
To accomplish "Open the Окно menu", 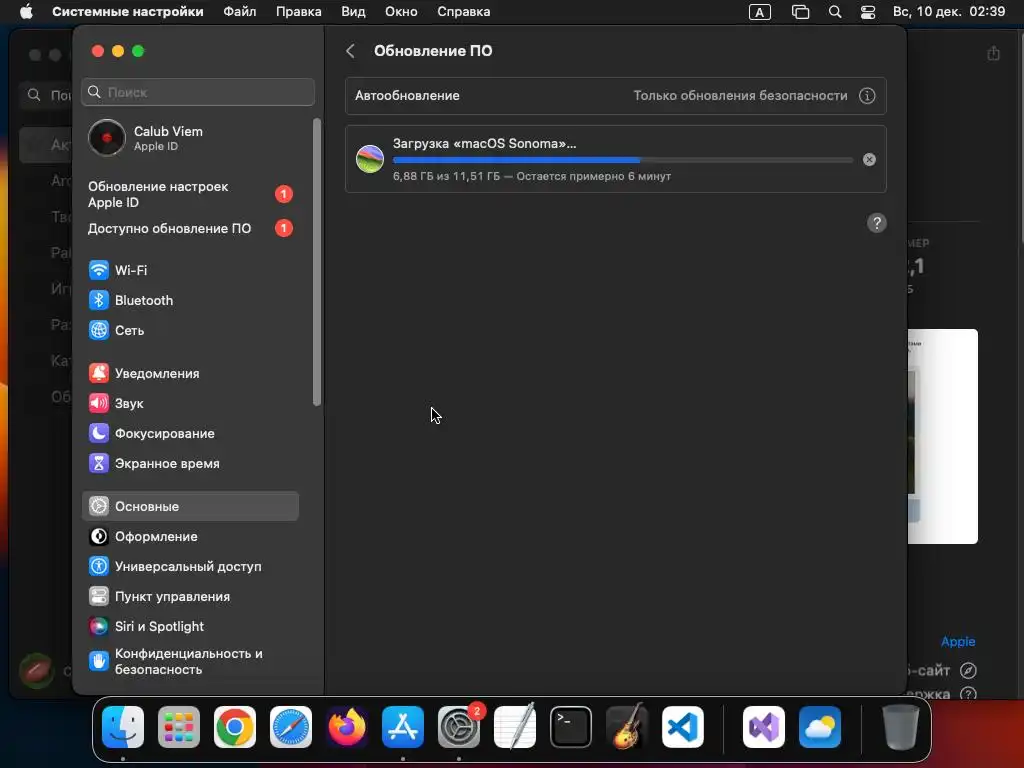I will (x=401, y=12).
